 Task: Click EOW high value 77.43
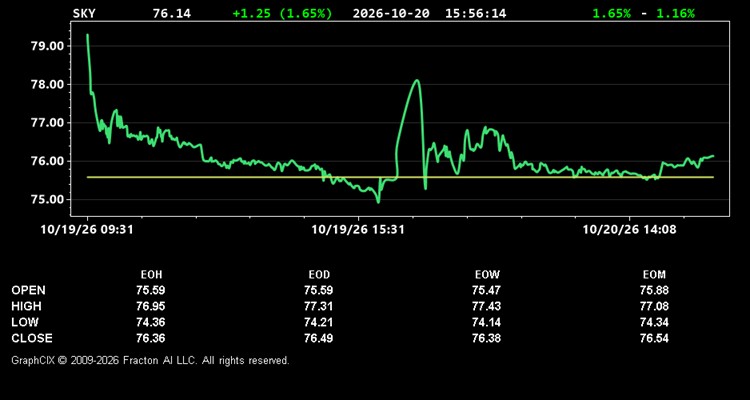(486, 306)
